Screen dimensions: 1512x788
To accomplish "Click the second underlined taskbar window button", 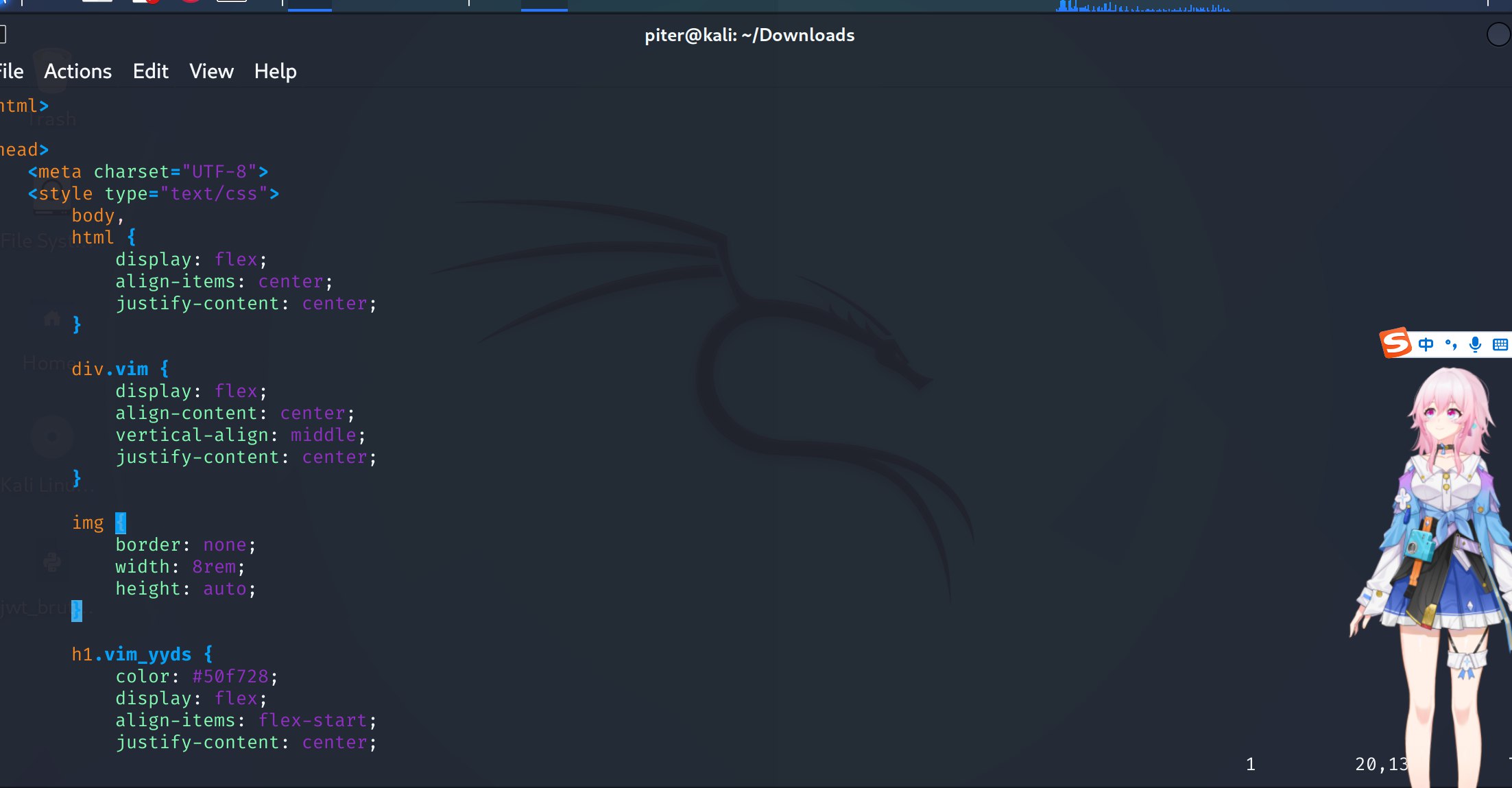I will 544,5.
